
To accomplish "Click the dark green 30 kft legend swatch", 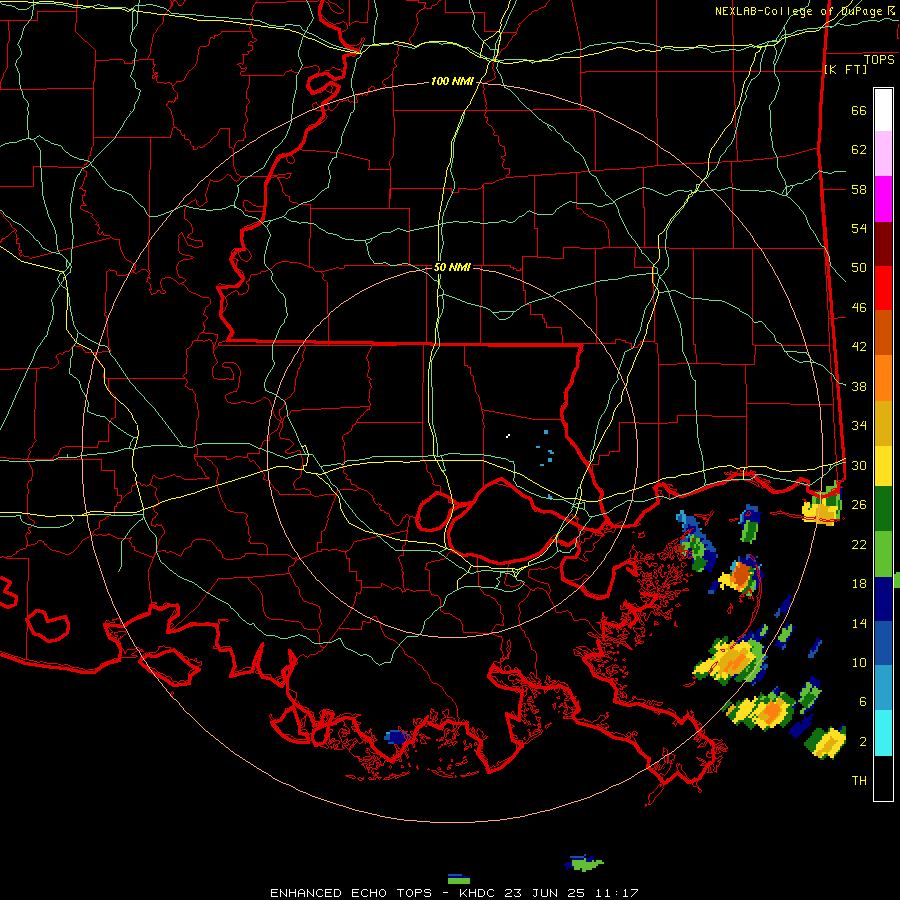I will click(883, 509).
